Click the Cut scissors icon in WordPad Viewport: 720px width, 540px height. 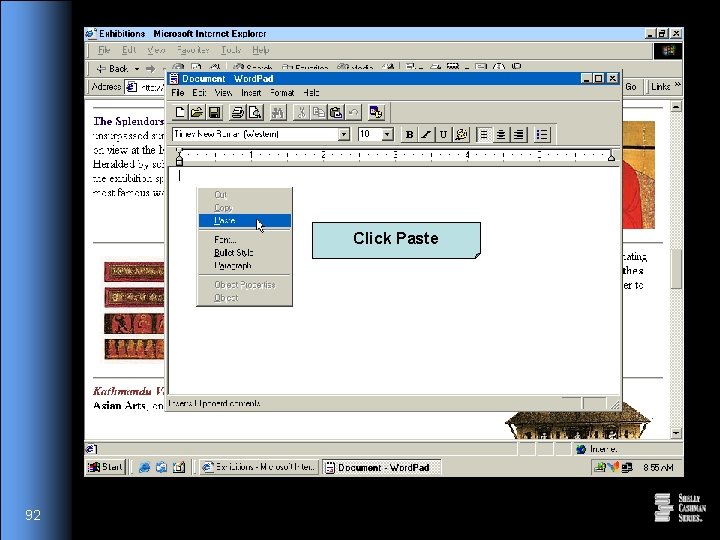click(301, 112)
